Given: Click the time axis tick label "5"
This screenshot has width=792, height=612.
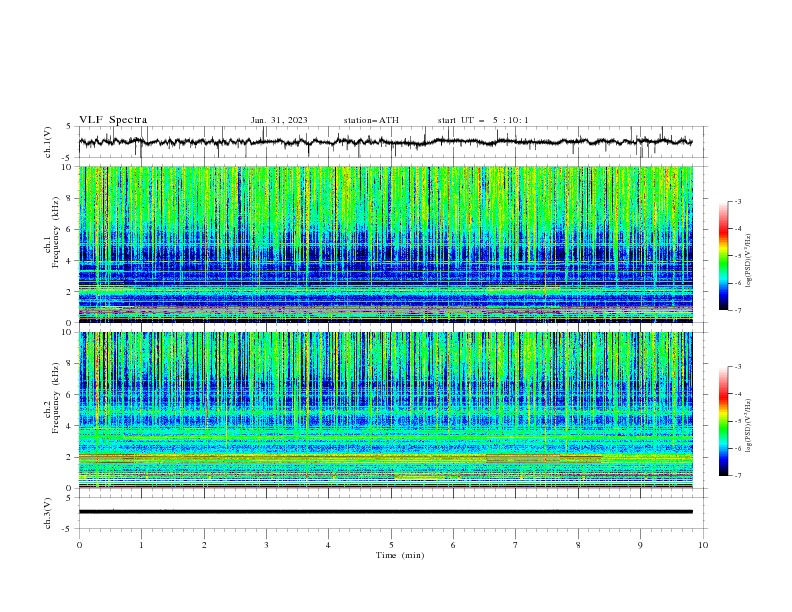Looking at the screenshot, I should pos(391,545).
